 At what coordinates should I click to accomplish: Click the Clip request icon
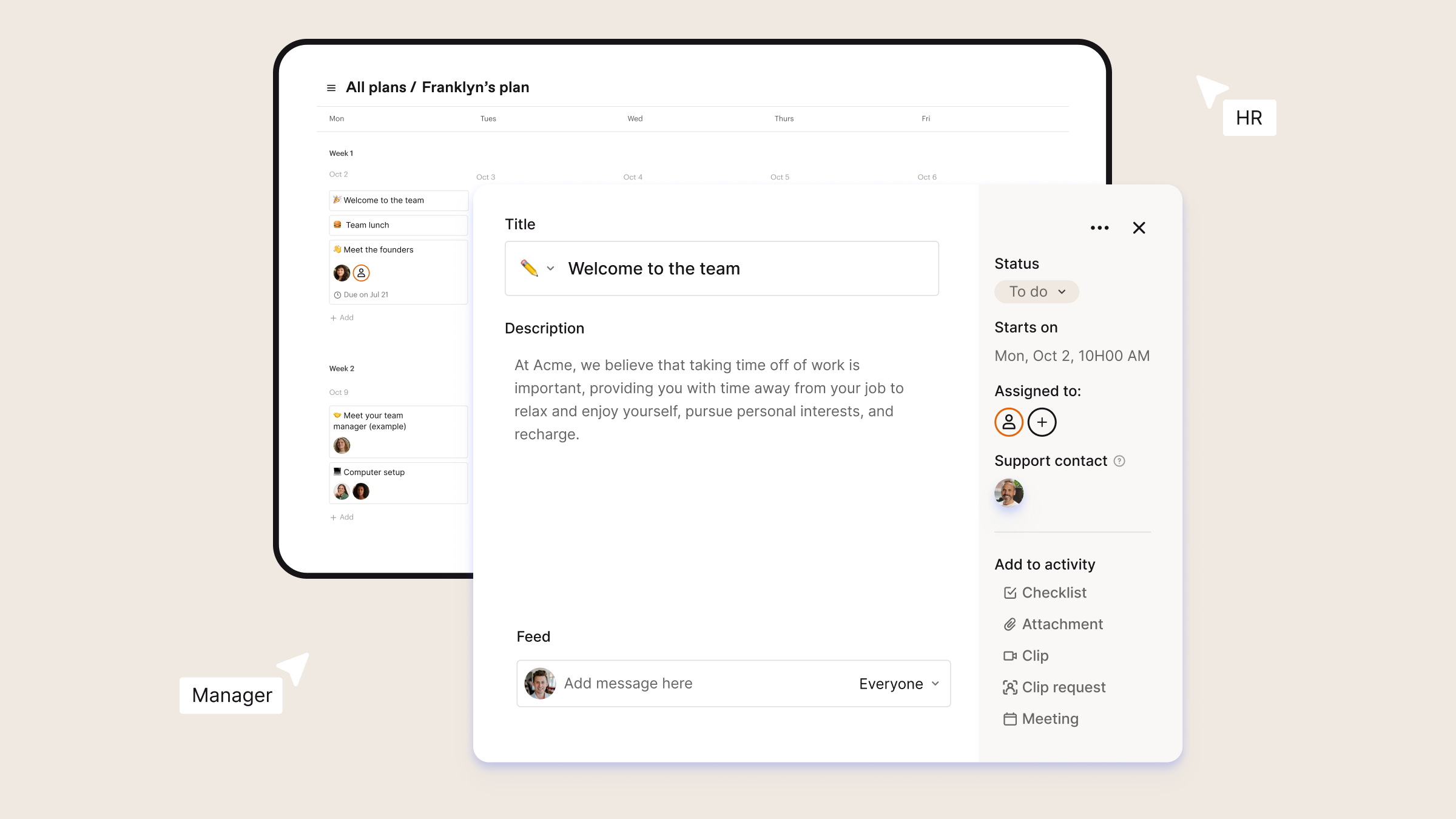click(x=1009, y=687)
